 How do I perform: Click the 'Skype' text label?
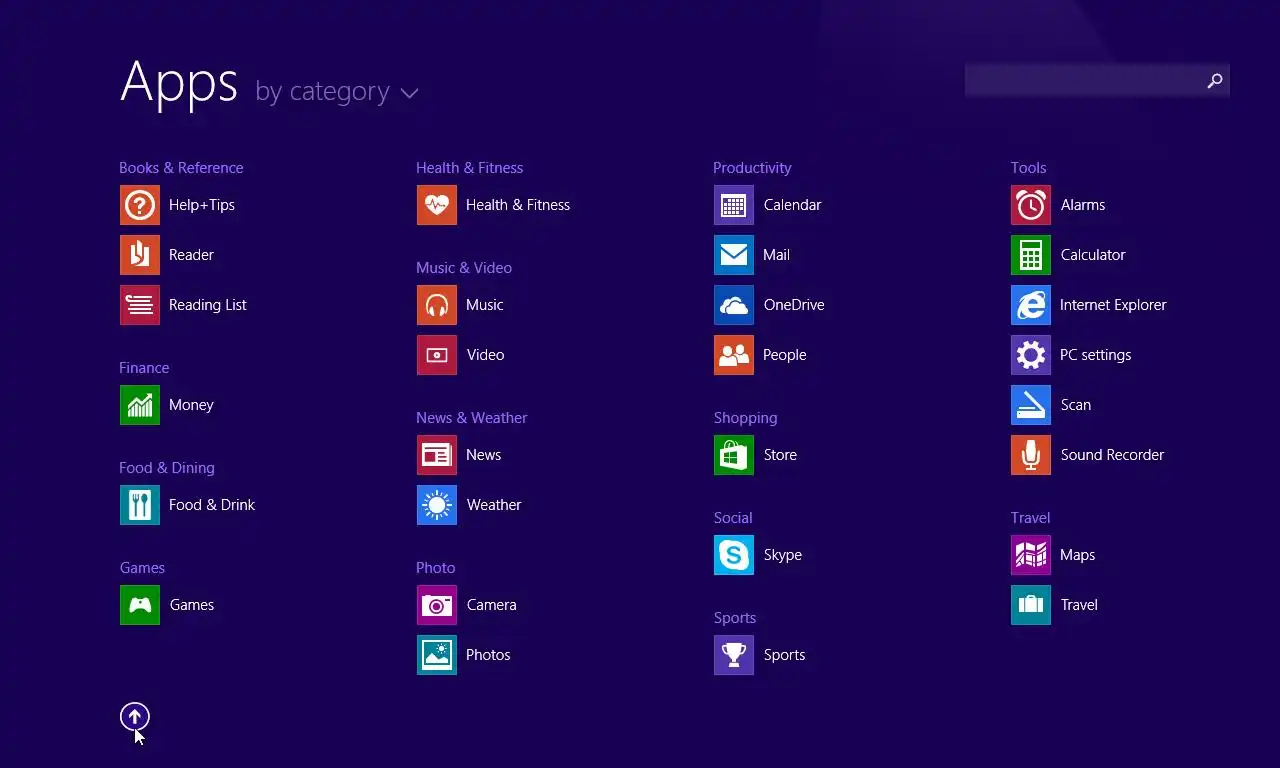click(783, 555)
